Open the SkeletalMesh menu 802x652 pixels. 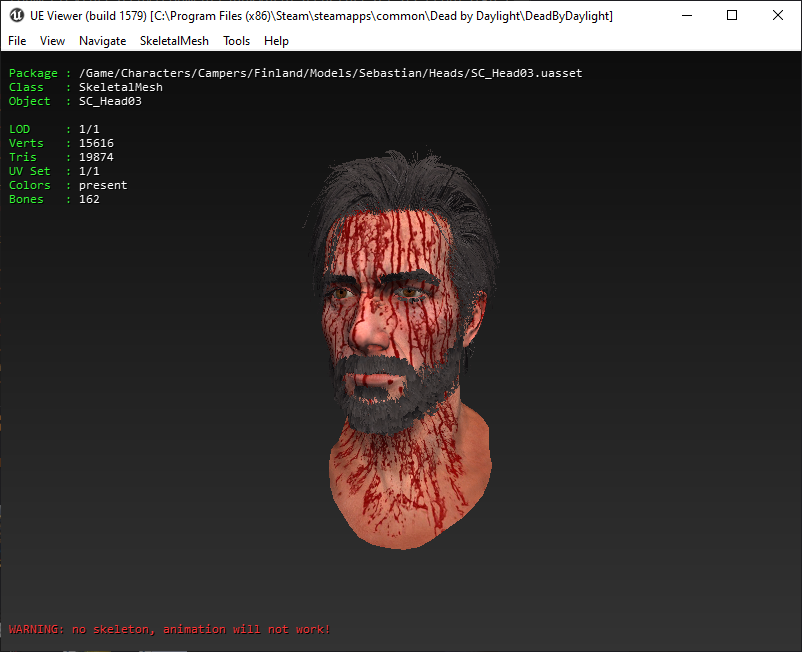click(x=174, y=41)
